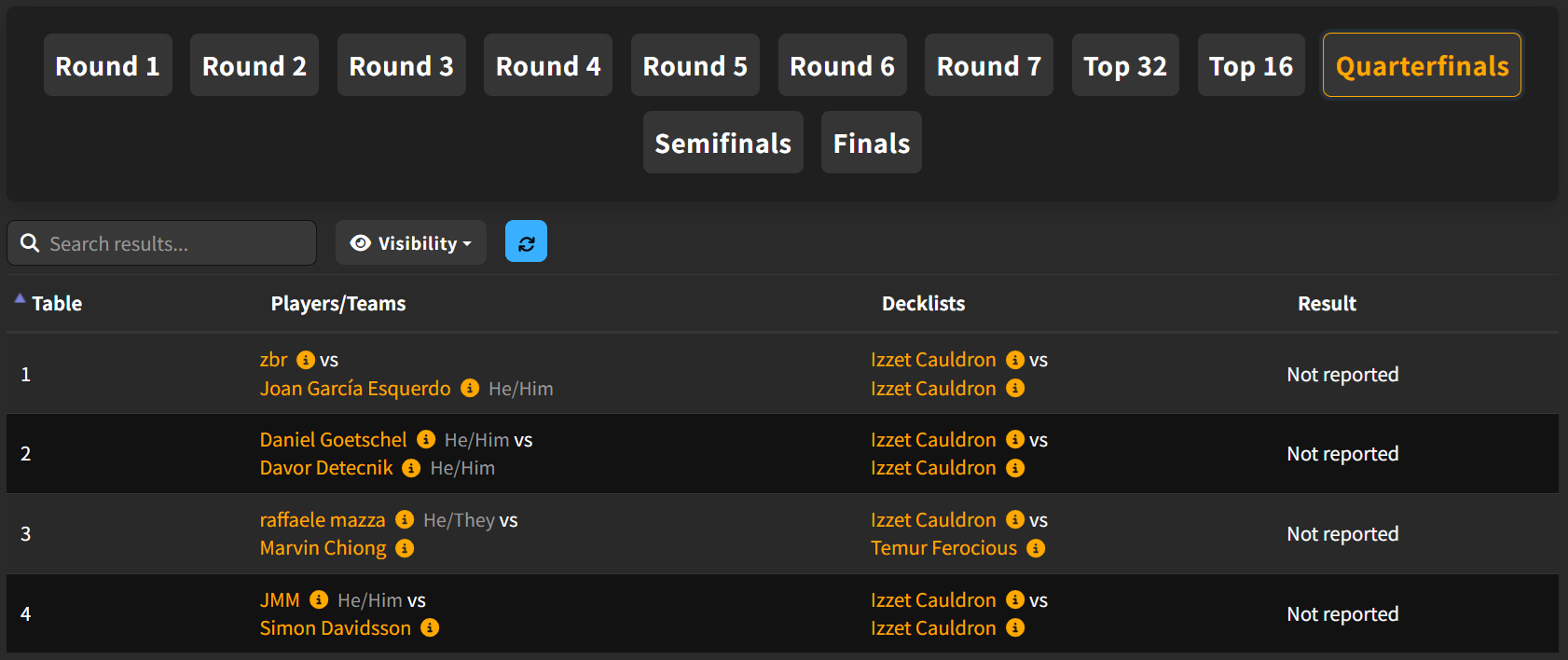
Task: Click info icon next to Daniel Goetschel
Action: [x=426, y=439]
